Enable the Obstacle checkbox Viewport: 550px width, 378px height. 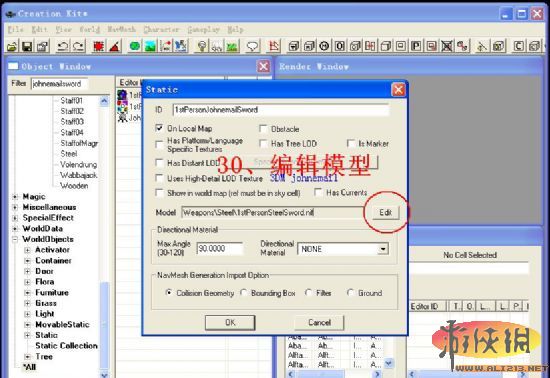[263, 129]
